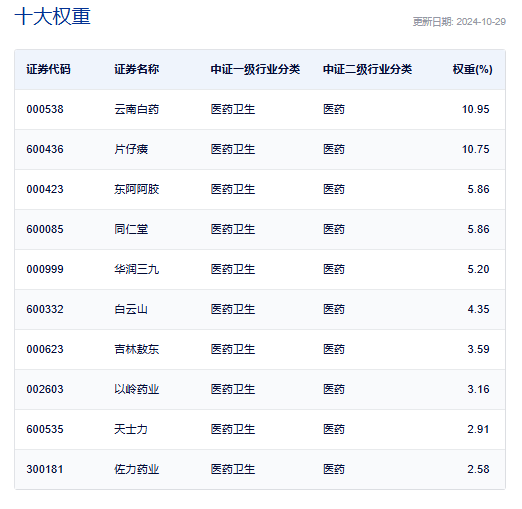This screenshot has height=509, width=522.
Task: Click 医药卫生 in the 天士力 row
Action: [x=233, y=429]
